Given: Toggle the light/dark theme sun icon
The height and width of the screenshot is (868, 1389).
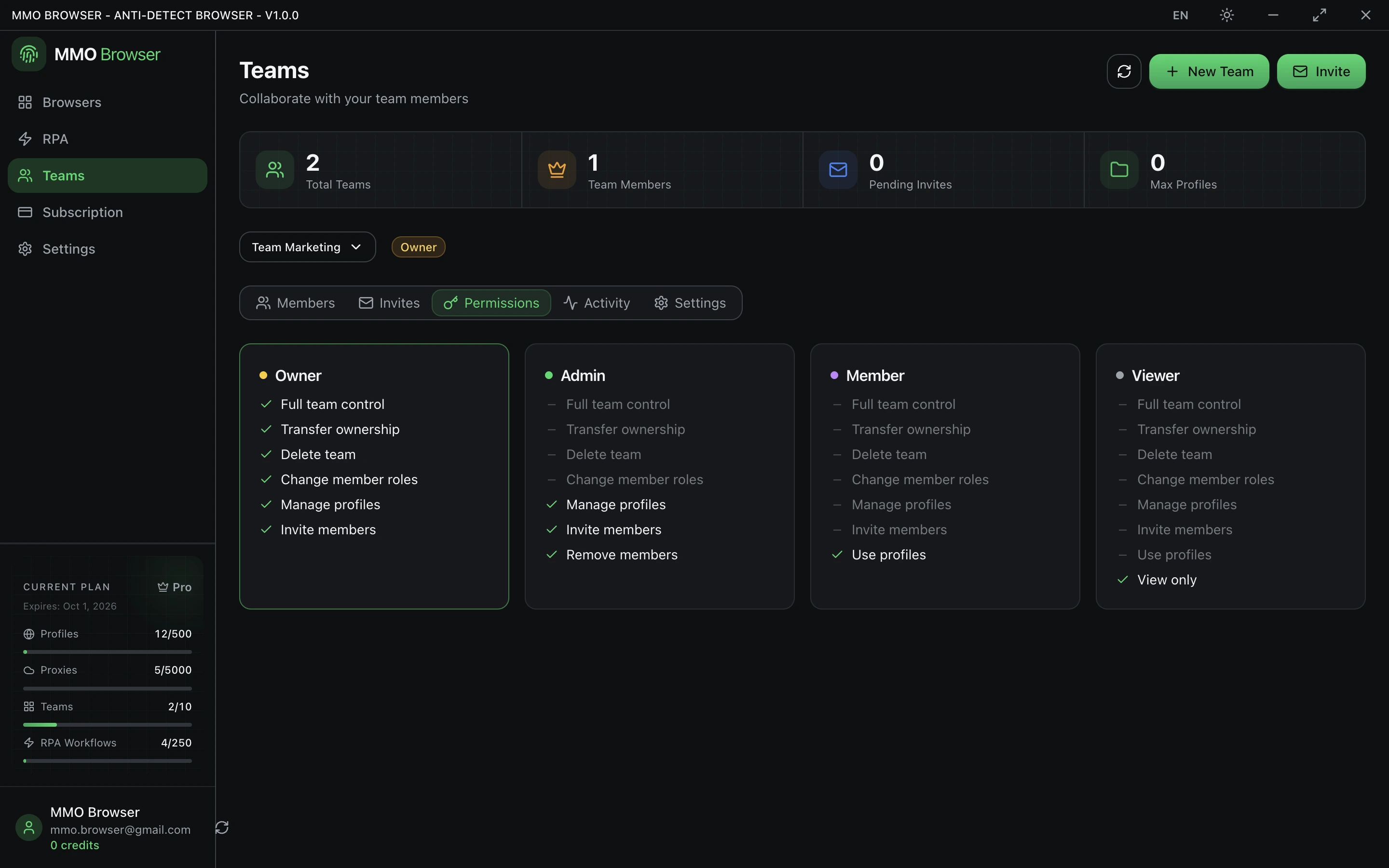Looking at the screenshot, I should [x=1226, y=15].
